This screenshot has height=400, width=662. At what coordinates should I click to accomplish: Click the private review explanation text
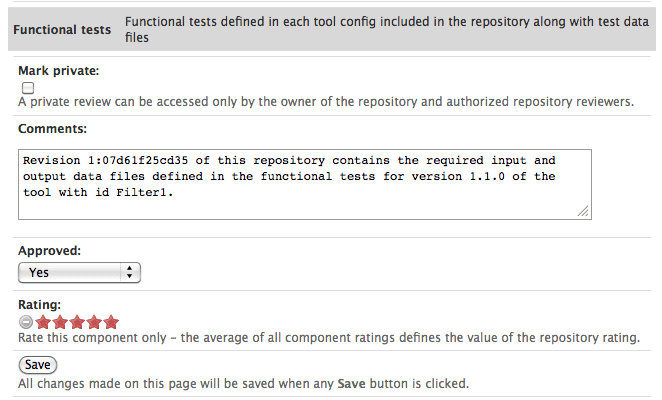[x=326, y=102]
